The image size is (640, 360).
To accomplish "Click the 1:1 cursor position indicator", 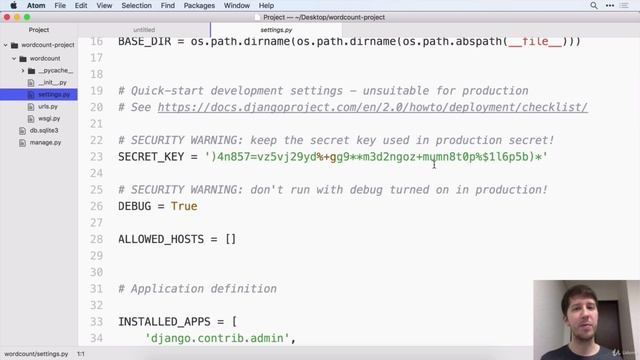I will (81, 354).
